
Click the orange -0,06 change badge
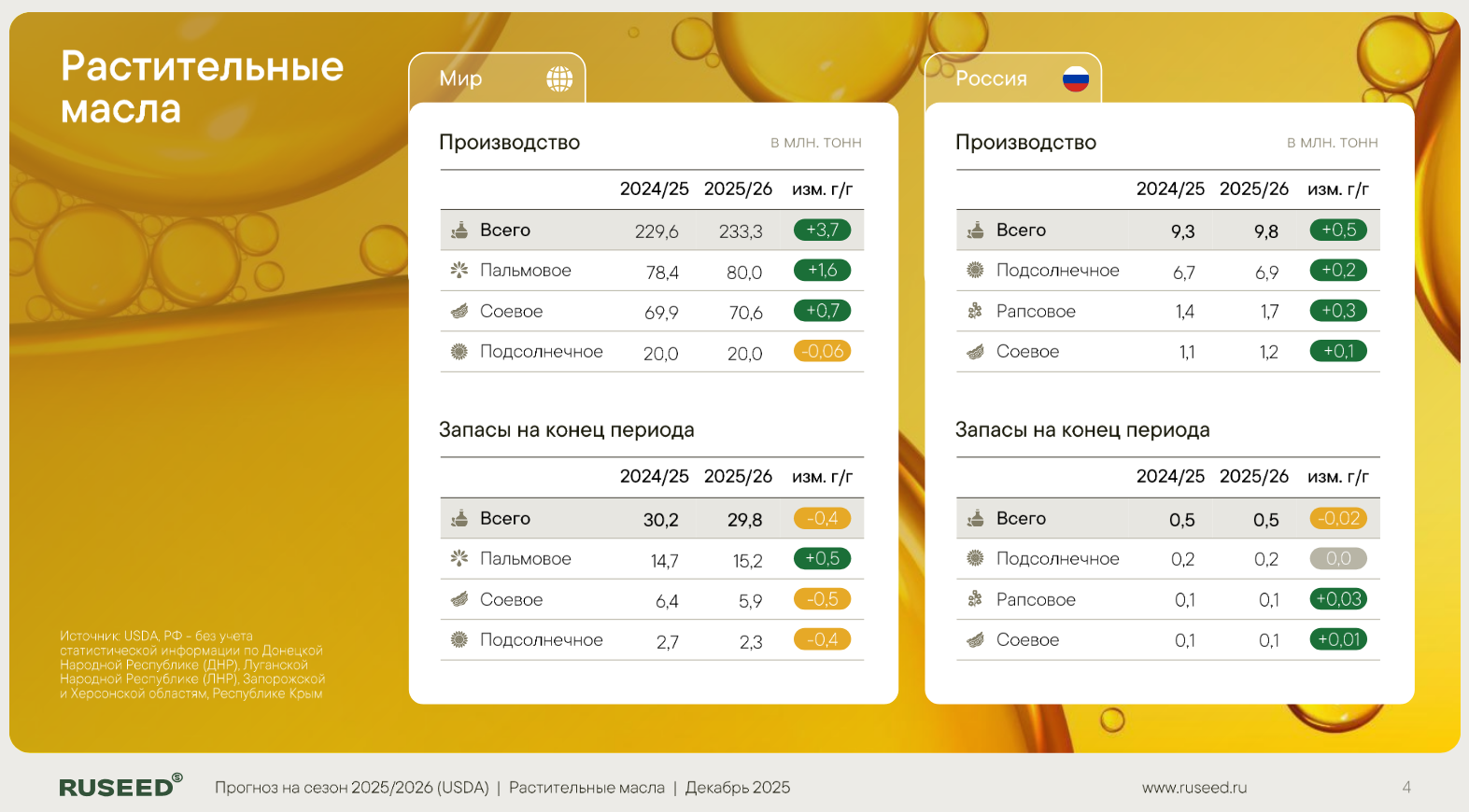822,352
